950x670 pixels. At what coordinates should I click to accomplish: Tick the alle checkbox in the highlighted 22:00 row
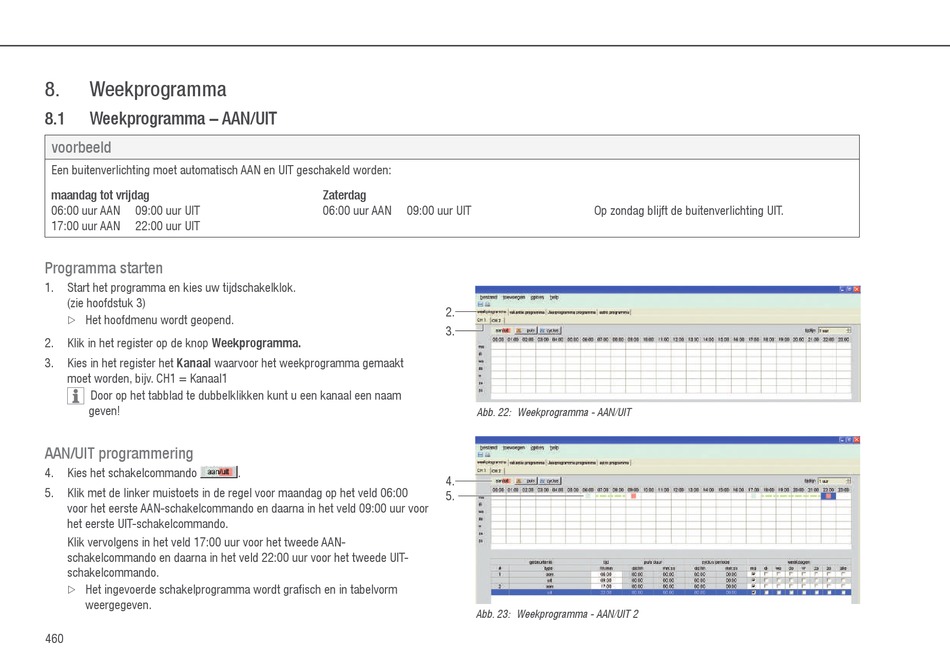[x=843, y=592]
